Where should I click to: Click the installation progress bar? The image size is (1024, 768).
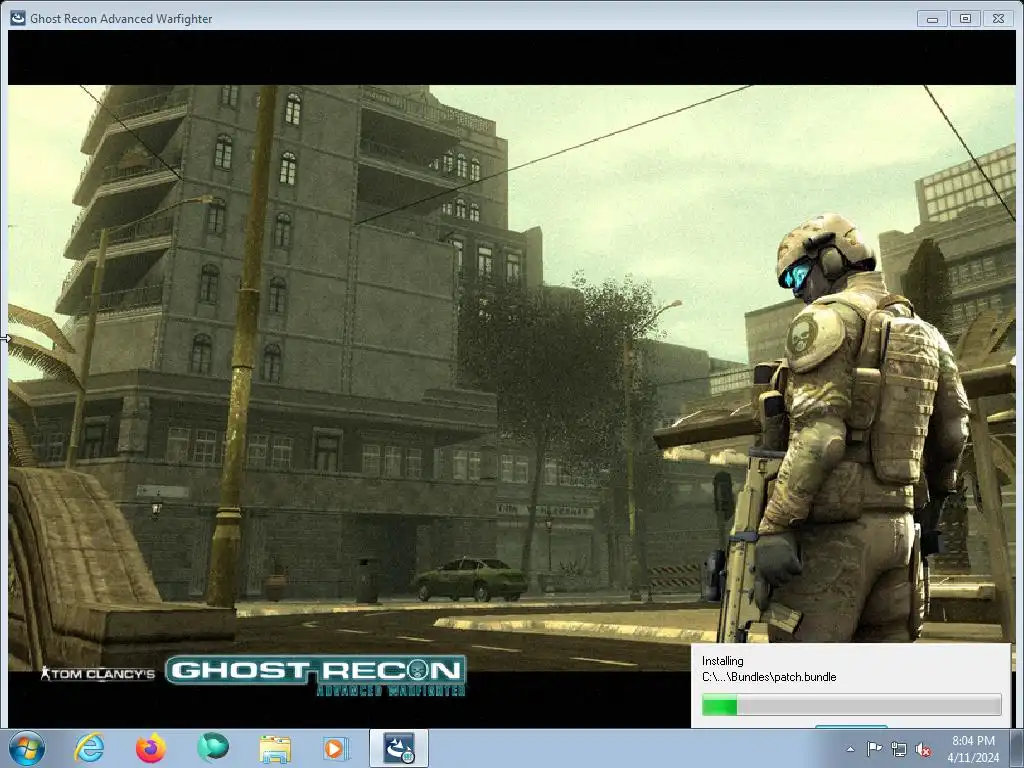pyautogui.click(x=851, y=705)
